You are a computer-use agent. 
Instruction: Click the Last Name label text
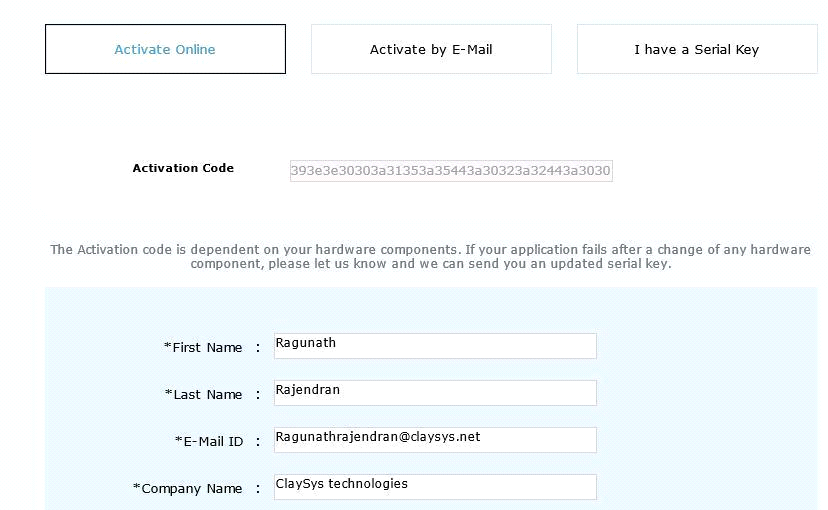coord(207,394)
